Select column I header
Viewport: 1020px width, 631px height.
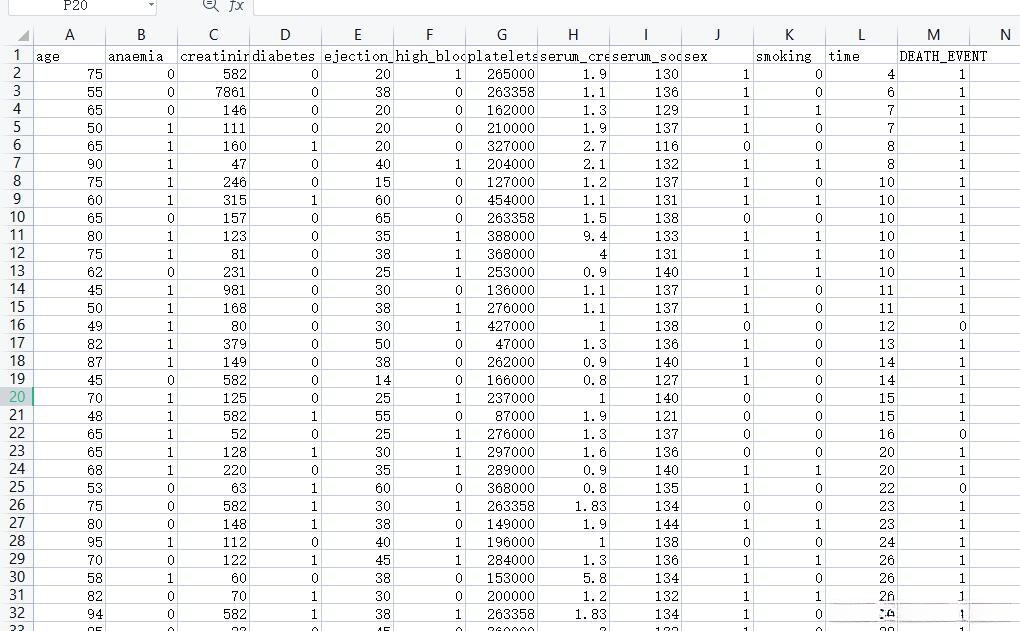(x=645, y=35)
